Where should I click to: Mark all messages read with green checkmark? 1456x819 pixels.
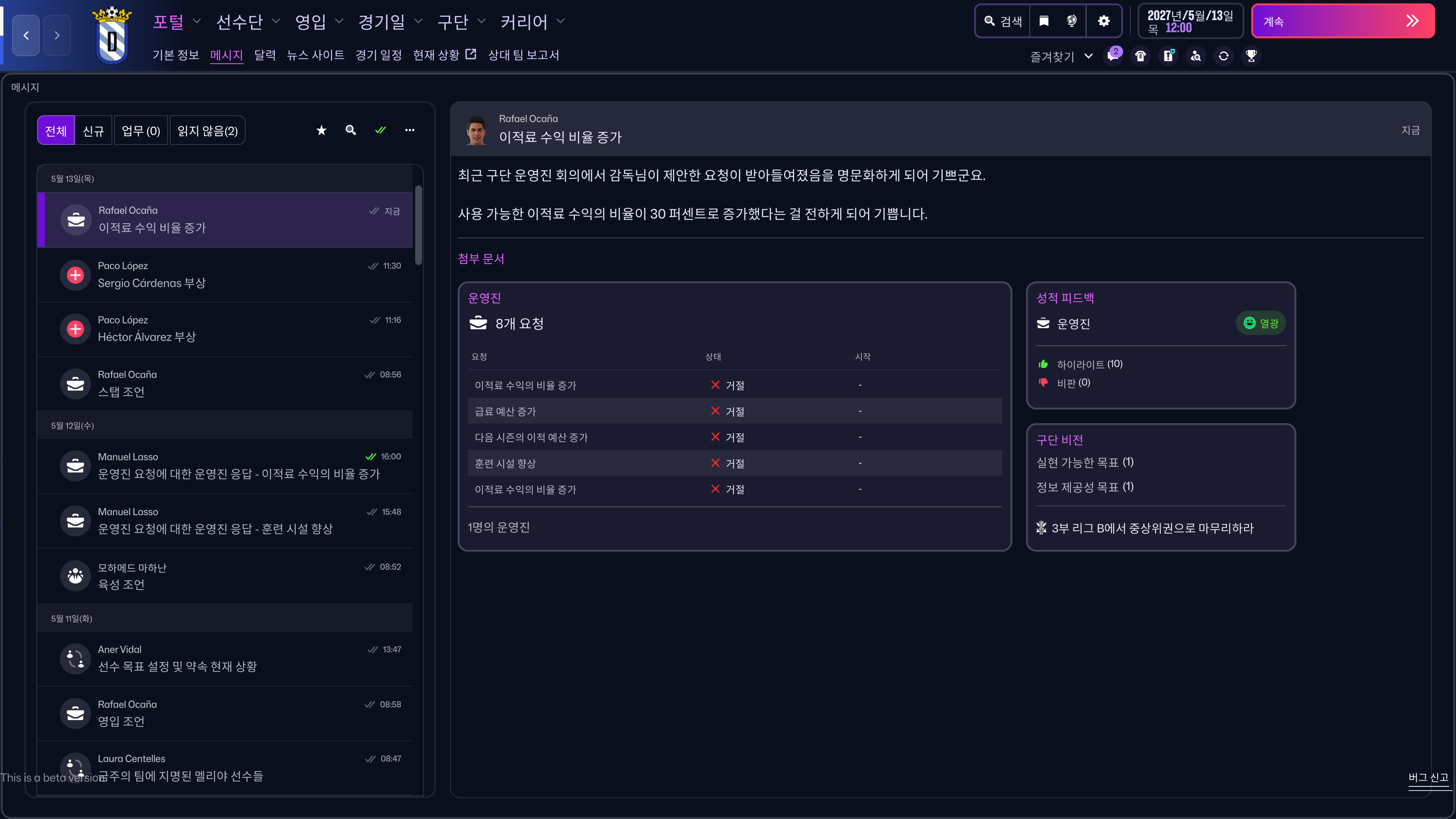click(x=380, y=130)
